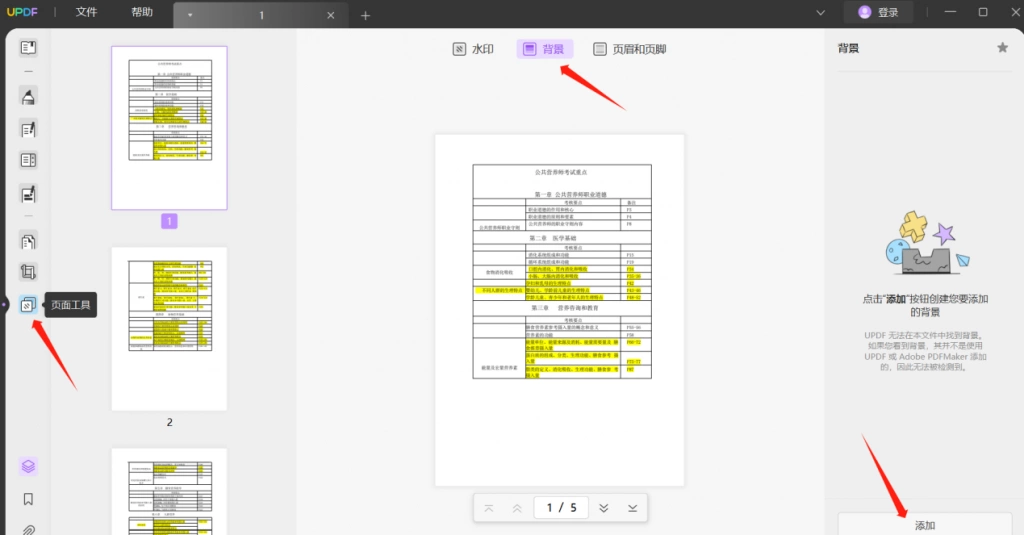Open the Bookmarks panel icon
Screen dimensions: 1024x535
pyautogui.click(x=28, y=499)
